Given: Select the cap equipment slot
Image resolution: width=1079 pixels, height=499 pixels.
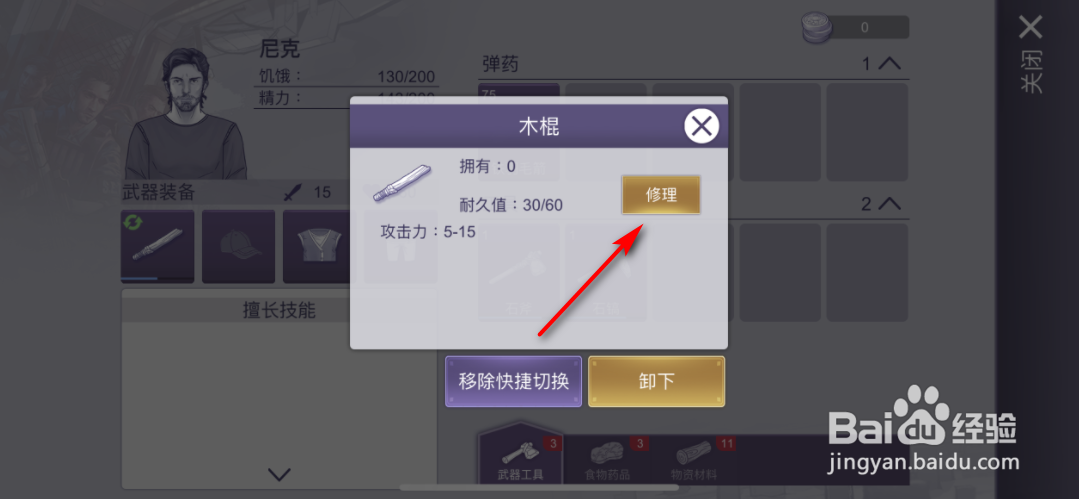Looking at the screenshot, I should [238, 246].
